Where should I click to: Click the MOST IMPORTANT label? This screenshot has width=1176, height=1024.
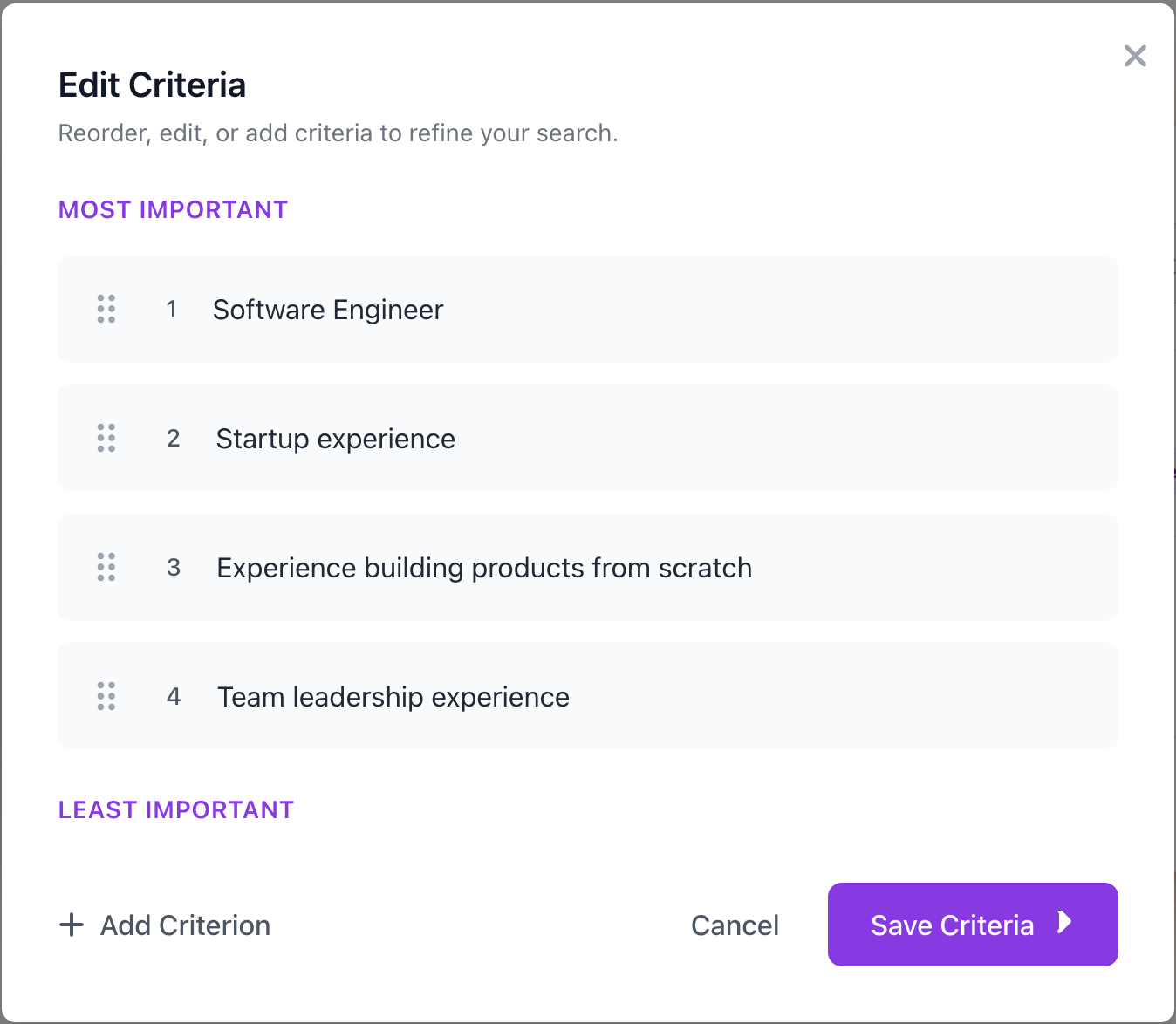coord(172,209)
